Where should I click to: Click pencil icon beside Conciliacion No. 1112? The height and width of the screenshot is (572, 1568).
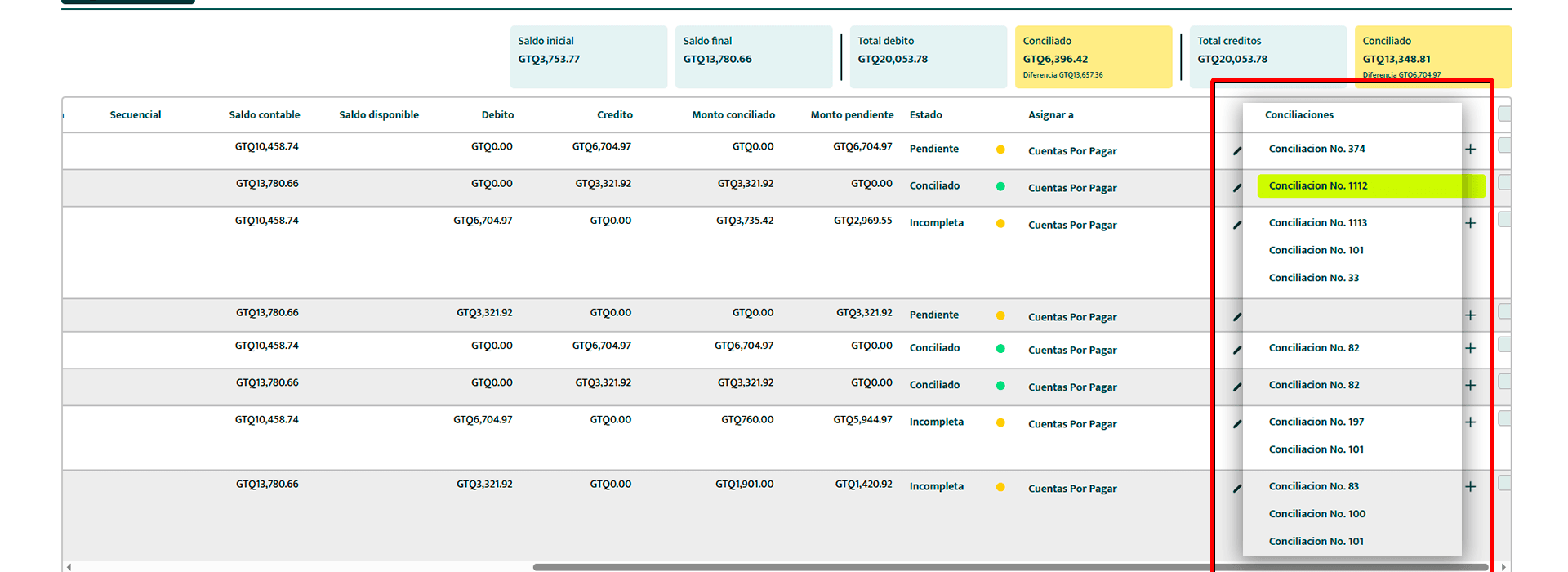1236,188
